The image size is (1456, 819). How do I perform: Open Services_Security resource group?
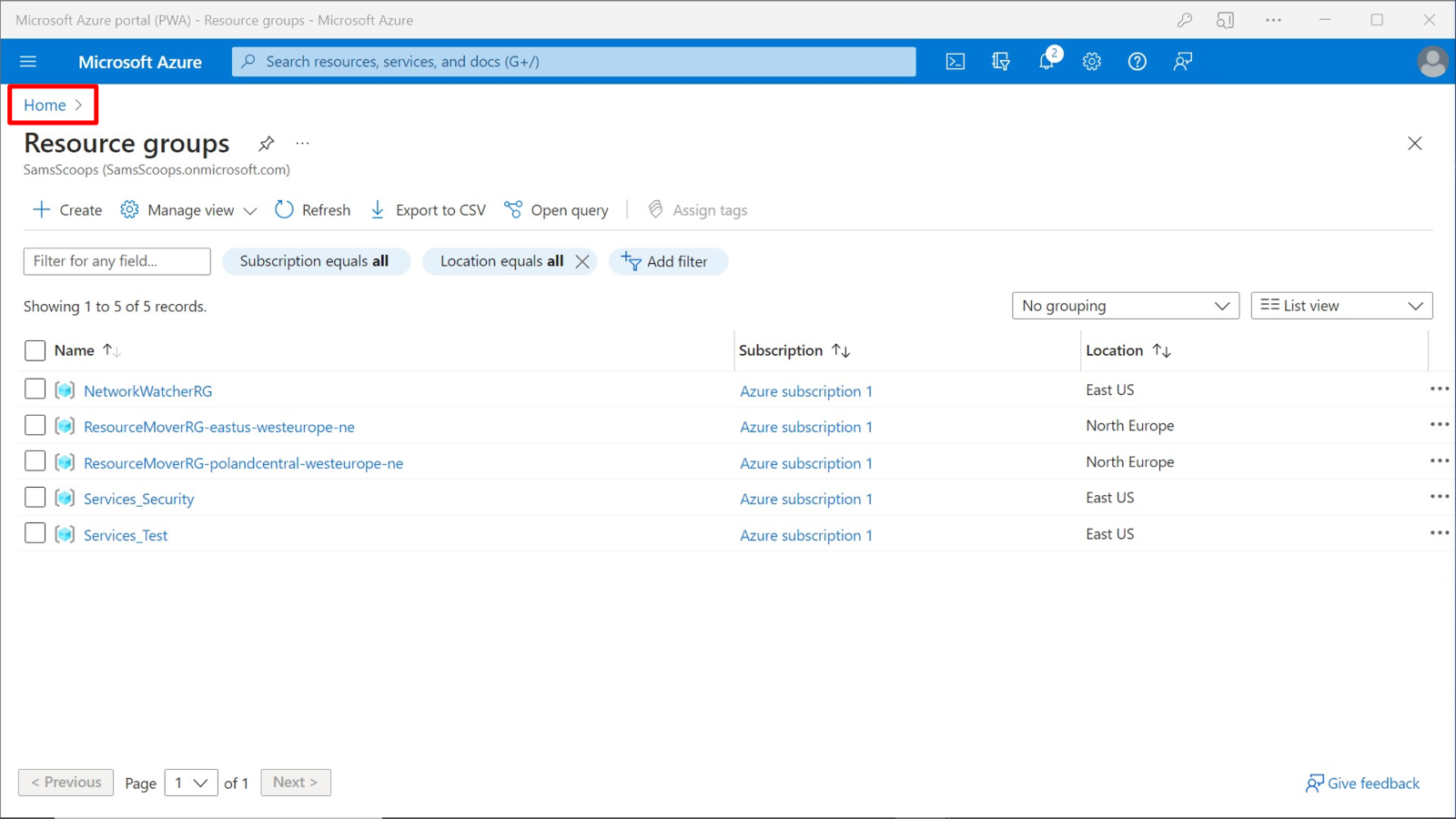point(138,499)
